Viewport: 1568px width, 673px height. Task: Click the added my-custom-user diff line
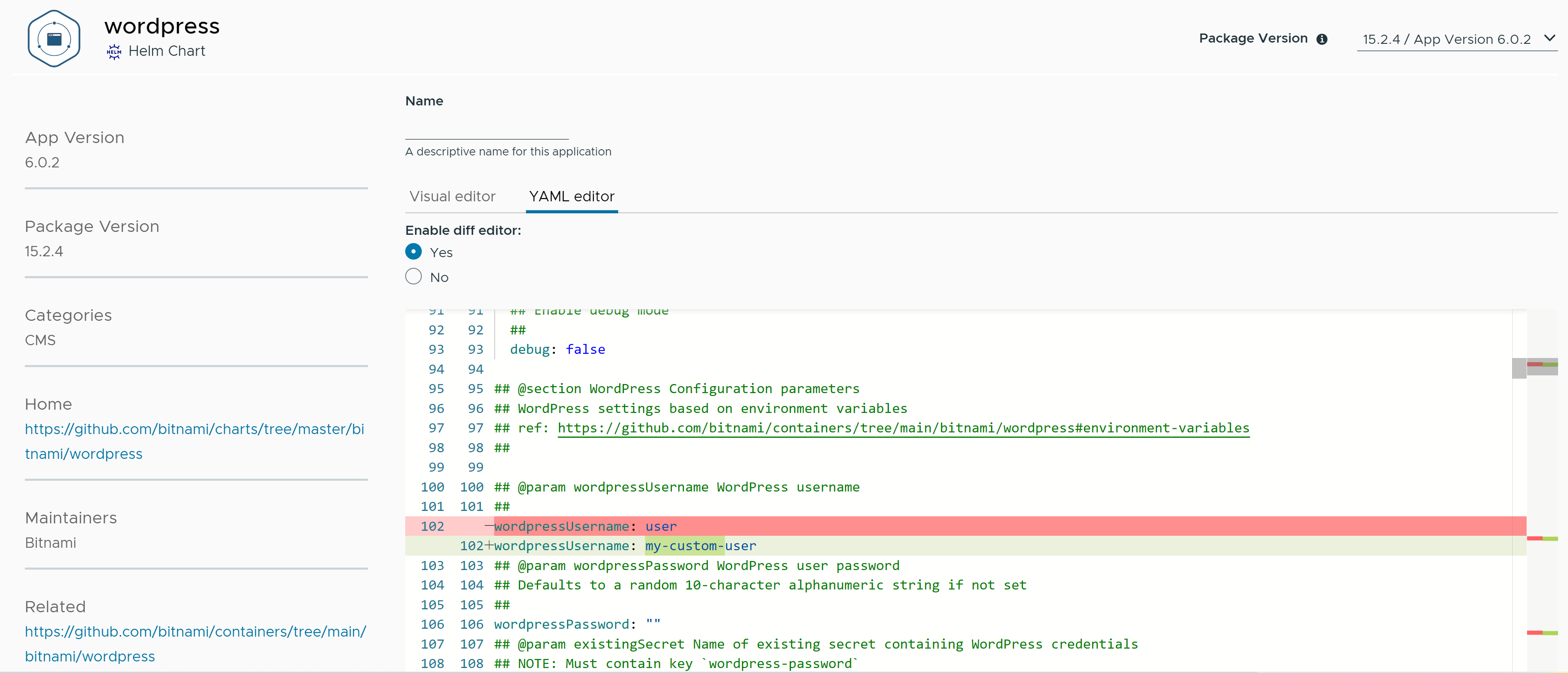pyautogui.click(x=700, y=546)
